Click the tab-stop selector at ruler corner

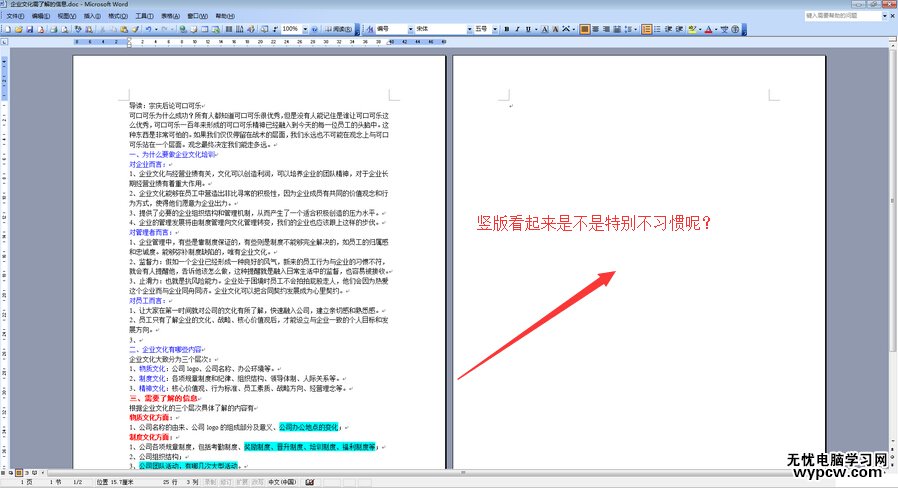(x=4, y=42)
